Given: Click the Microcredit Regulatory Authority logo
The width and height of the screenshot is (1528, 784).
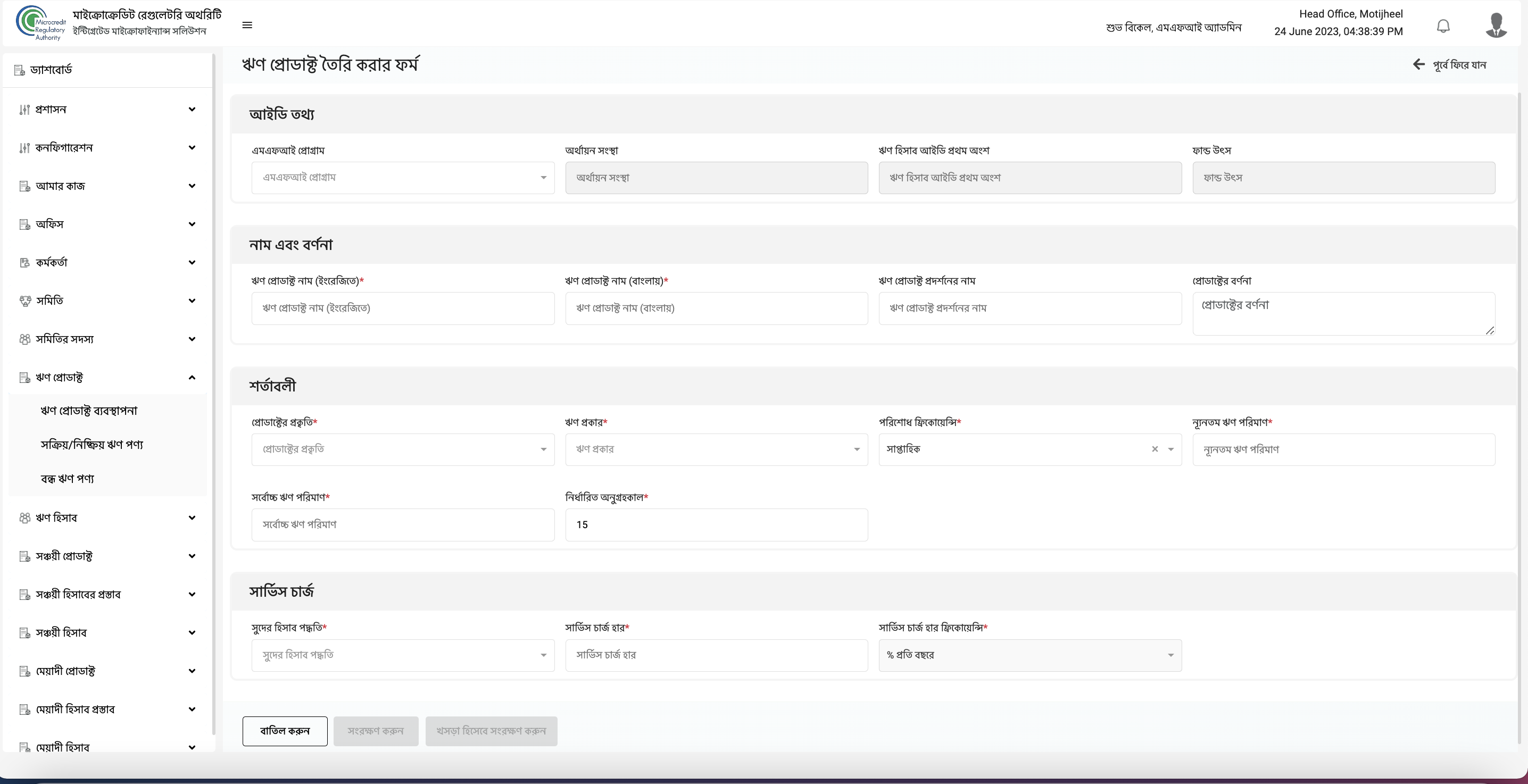Looking at the screenshot, I should click(x=40, y=23).
